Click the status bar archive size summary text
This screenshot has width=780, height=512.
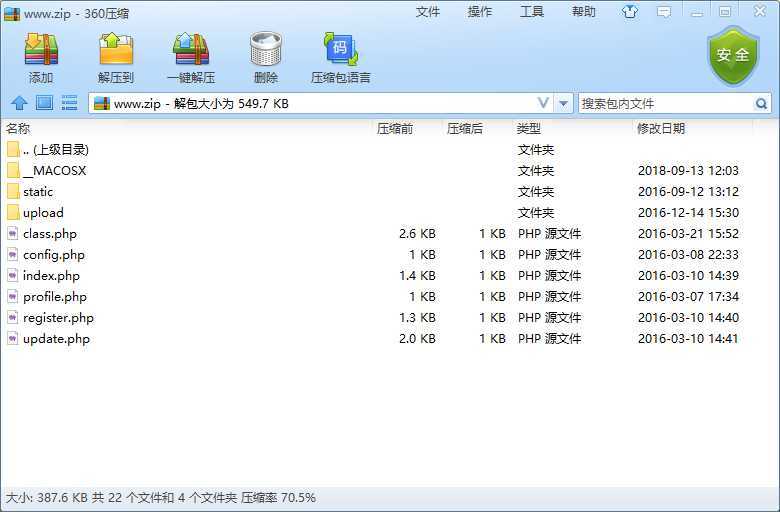(x=161, y=498)
